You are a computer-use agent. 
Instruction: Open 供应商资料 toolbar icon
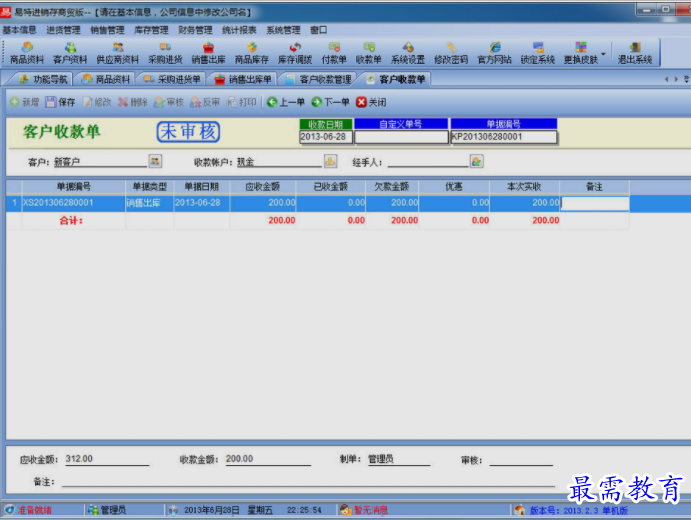tap(117, 53)
